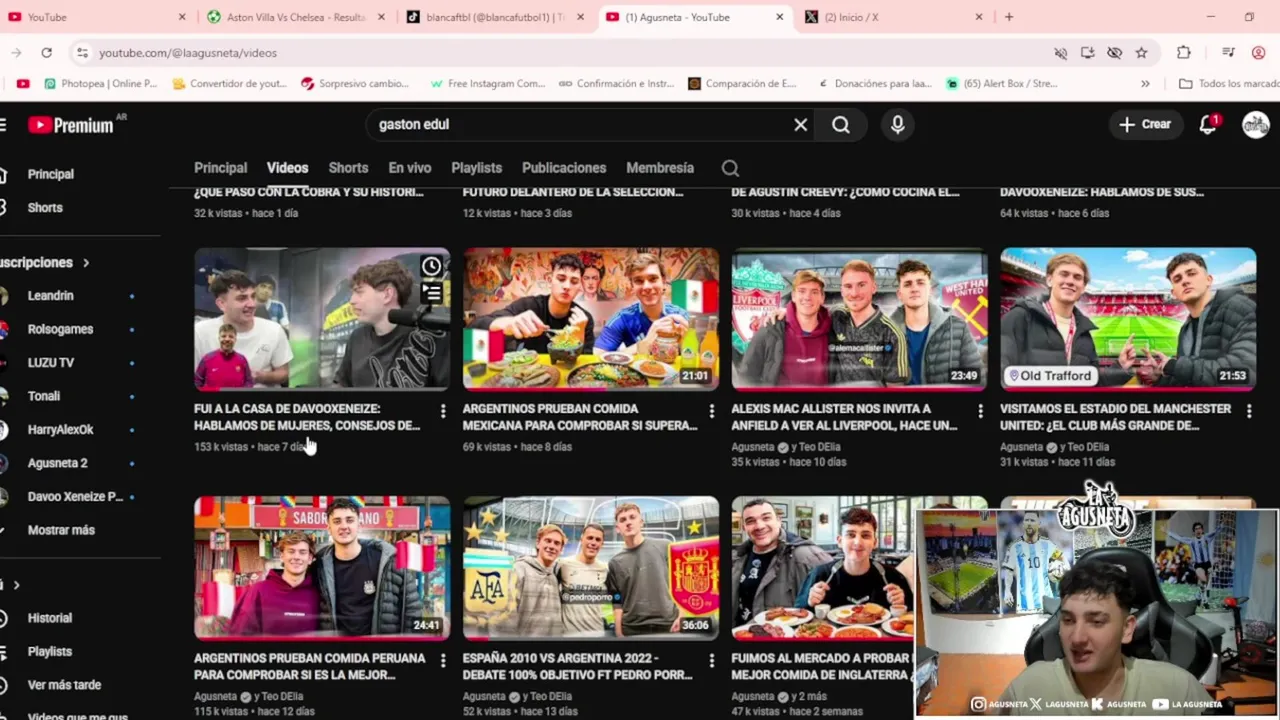Open Liverpool Anfield video thumbnail
Viewport: 1280px width, 720px height.
pos(859,319)
